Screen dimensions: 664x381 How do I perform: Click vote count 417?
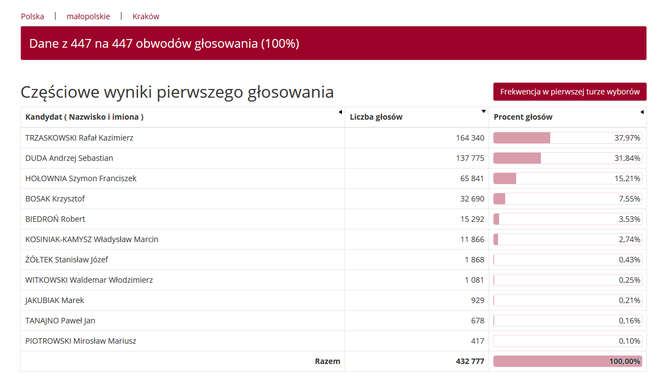(477, 341)
